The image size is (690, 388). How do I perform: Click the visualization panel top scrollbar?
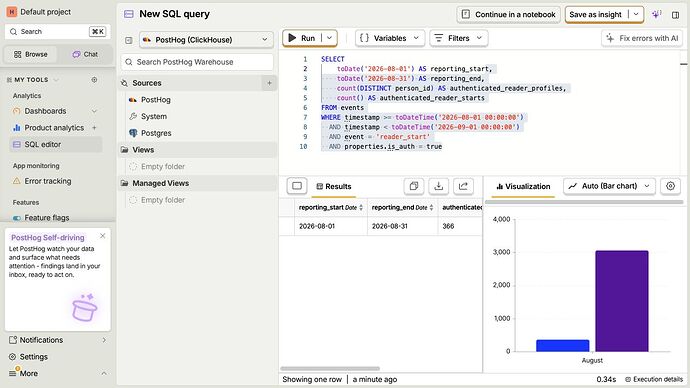[584, 202]
